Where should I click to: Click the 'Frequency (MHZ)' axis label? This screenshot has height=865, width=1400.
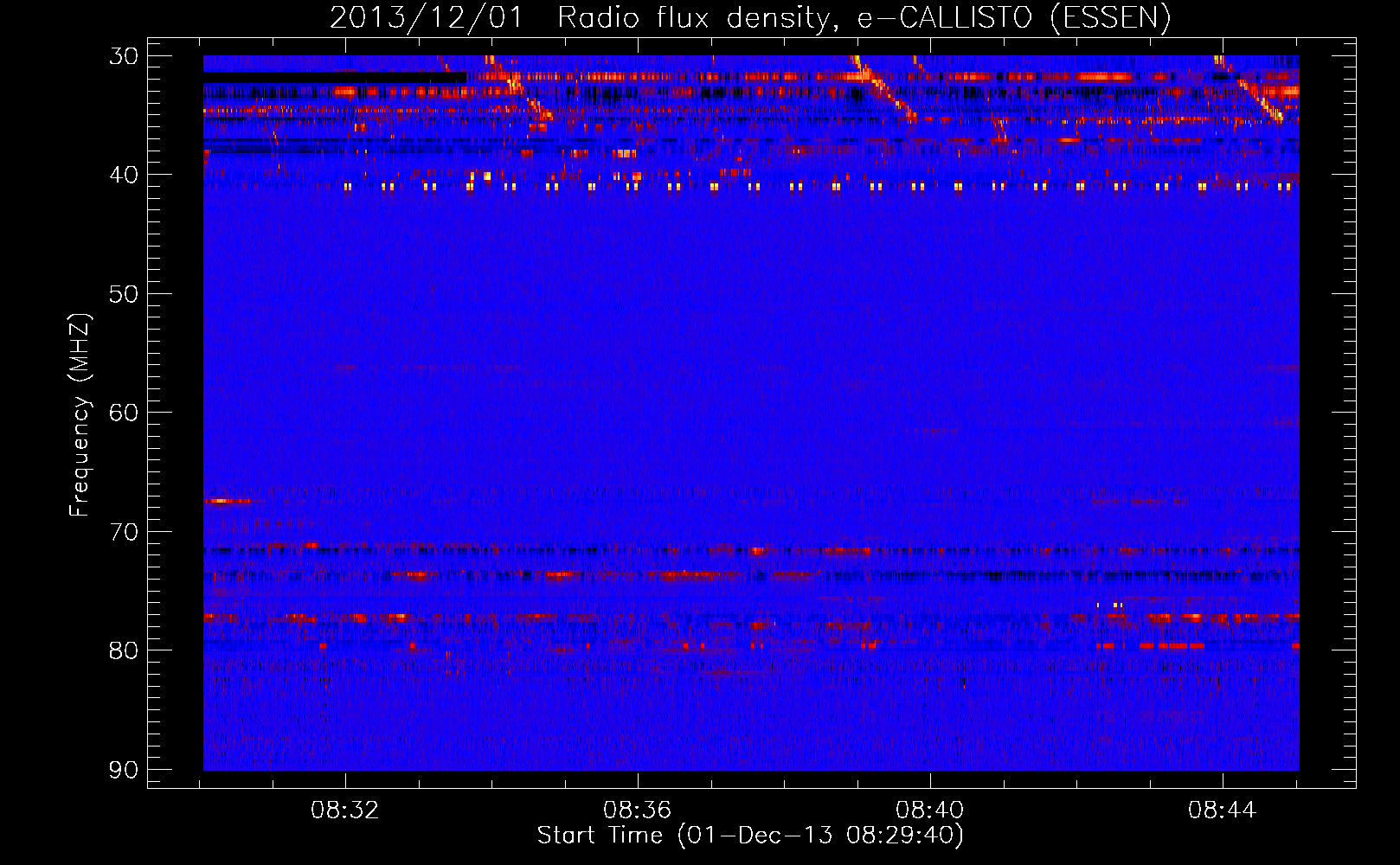point(80,414)
